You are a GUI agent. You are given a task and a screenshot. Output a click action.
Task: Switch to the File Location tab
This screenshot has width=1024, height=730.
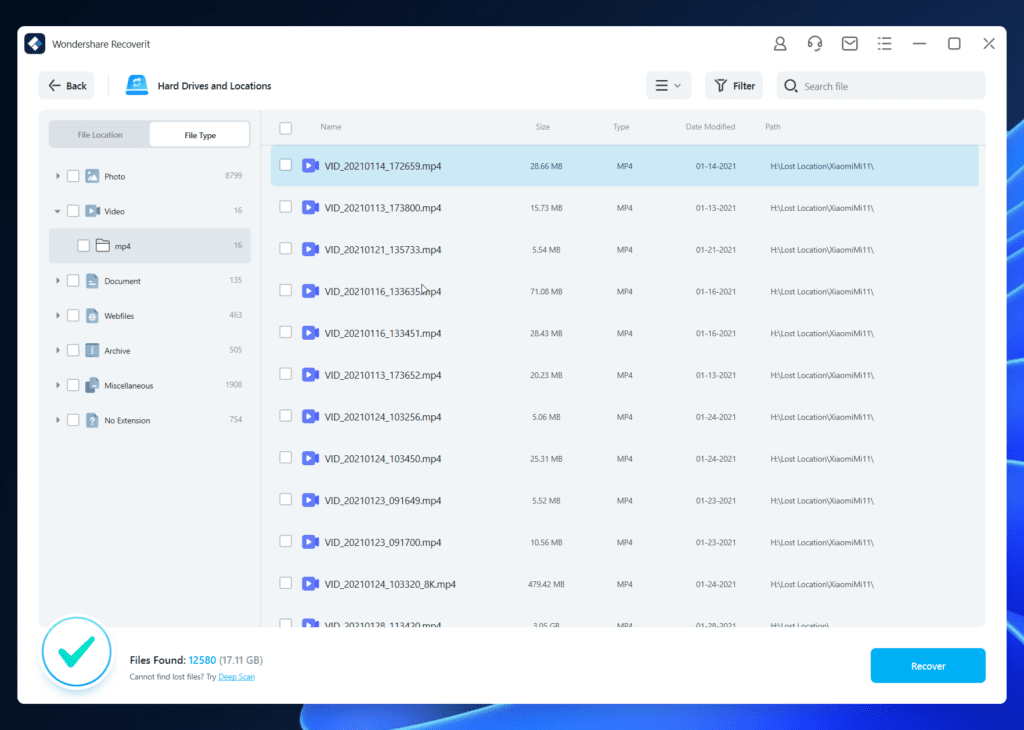100,135
